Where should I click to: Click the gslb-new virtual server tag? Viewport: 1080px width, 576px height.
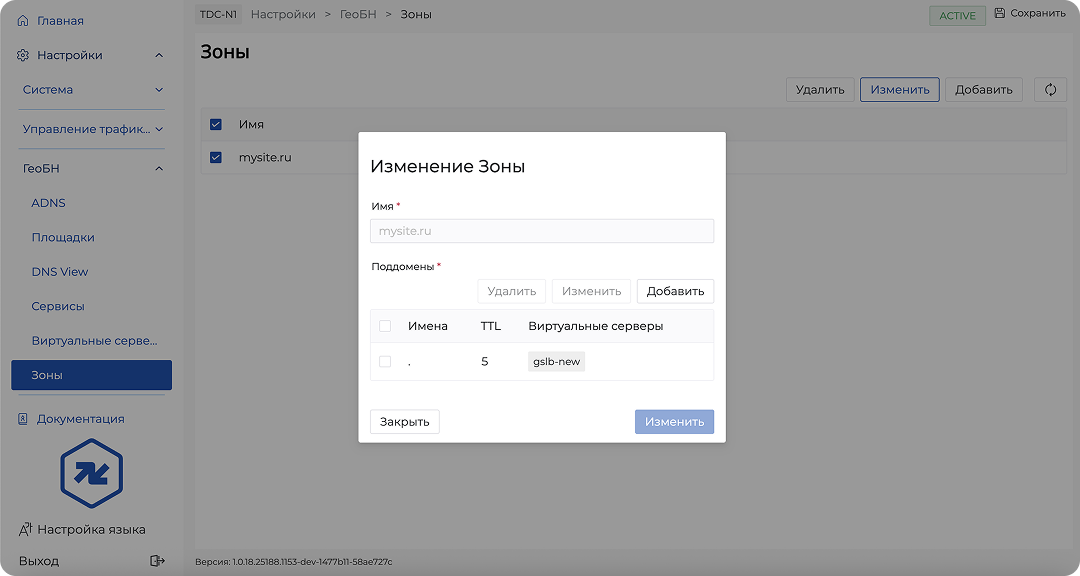[556, 362]
